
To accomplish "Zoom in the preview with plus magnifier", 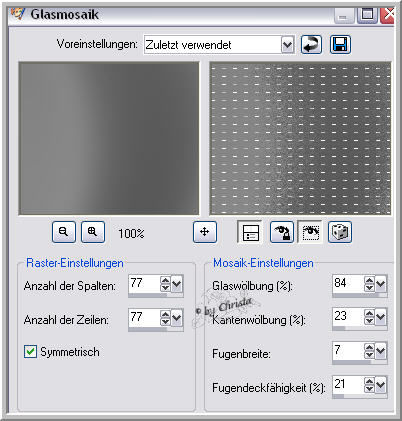I will pos(93,232).
